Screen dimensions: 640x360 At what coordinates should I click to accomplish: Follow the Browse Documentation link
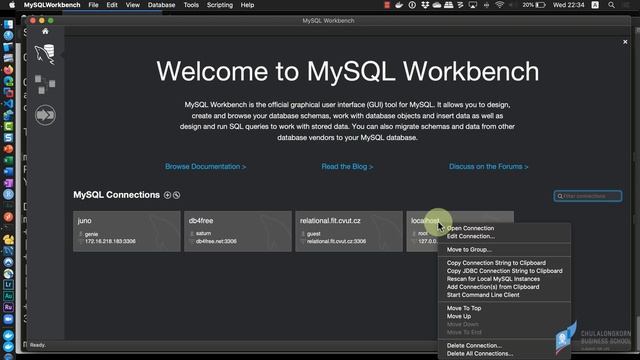click(x=205, y=167)
